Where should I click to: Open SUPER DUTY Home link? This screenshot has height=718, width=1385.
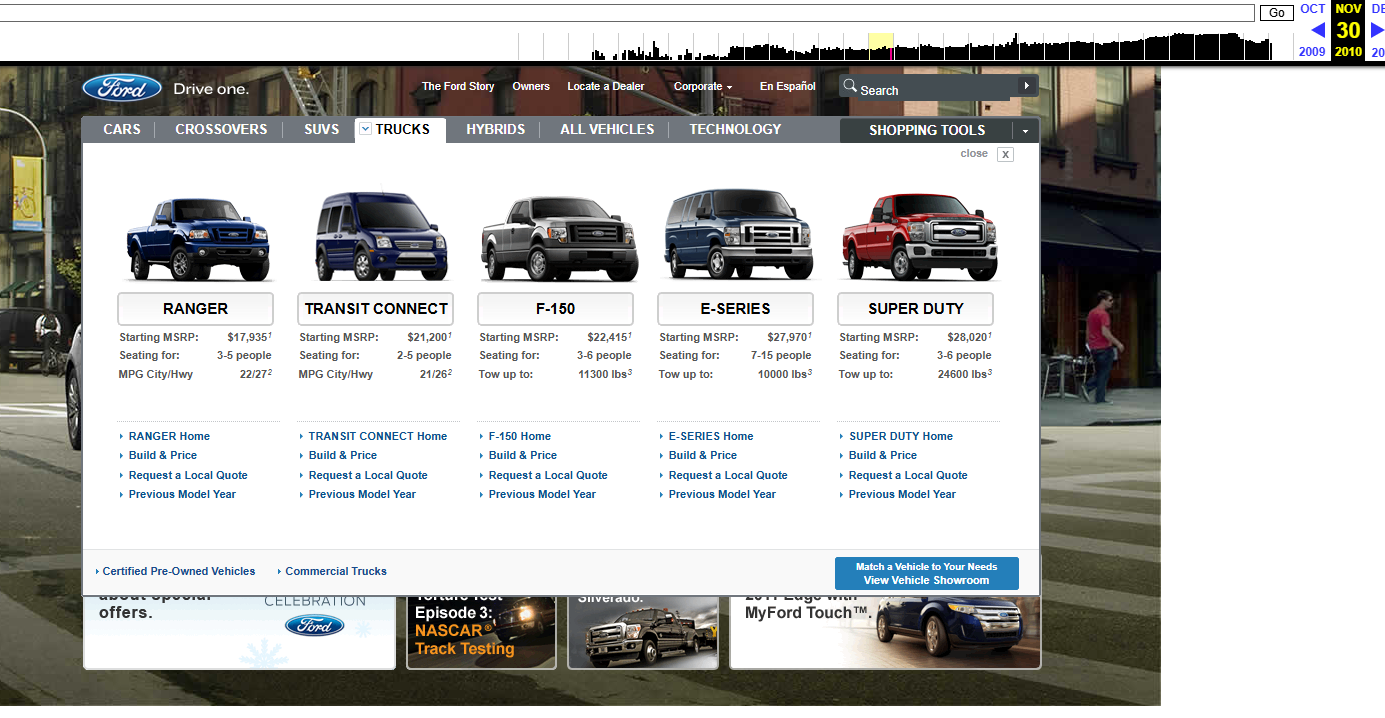click(901, 436)
